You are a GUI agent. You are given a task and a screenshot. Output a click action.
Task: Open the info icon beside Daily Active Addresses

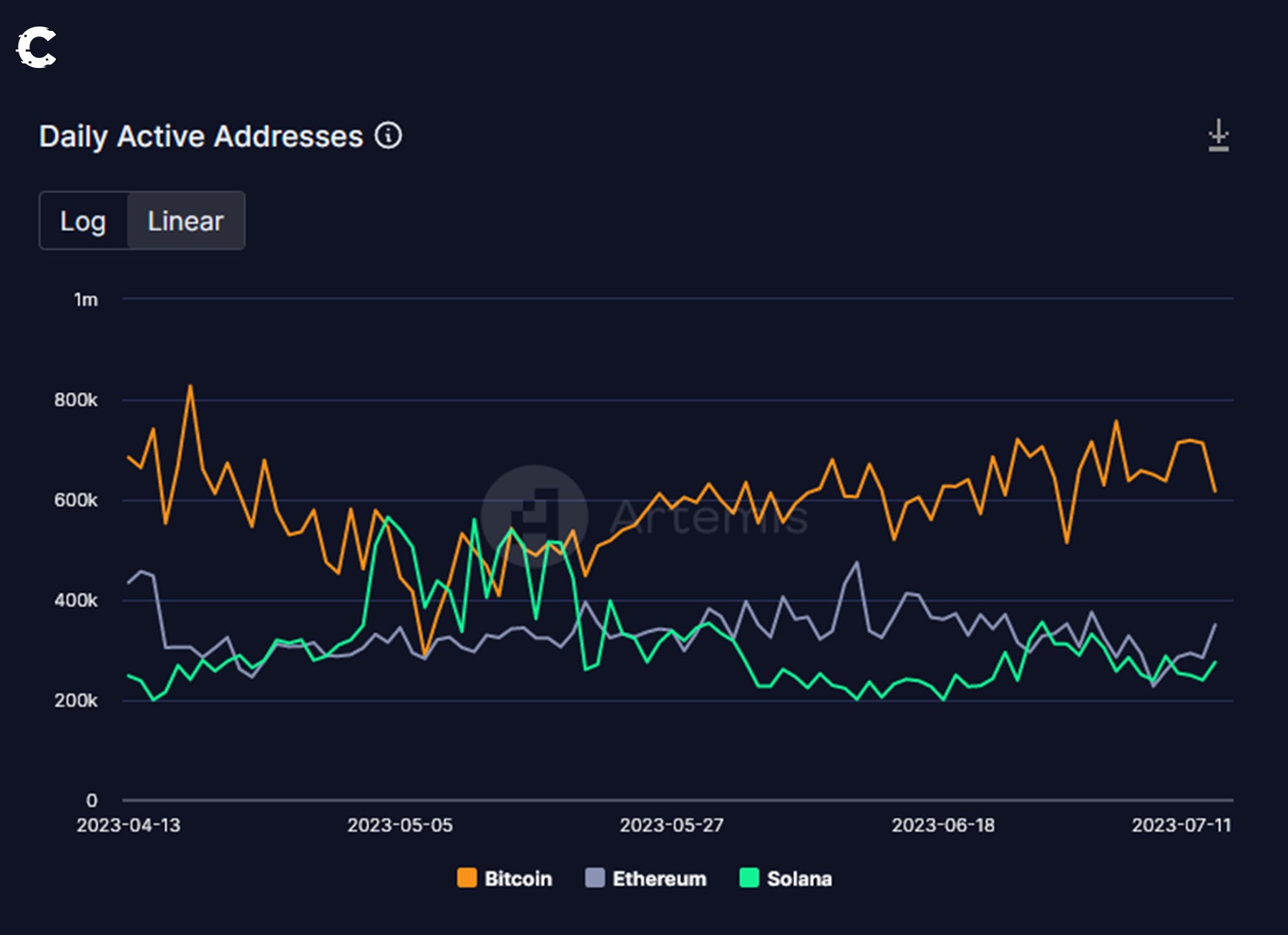tap(389, 135)
